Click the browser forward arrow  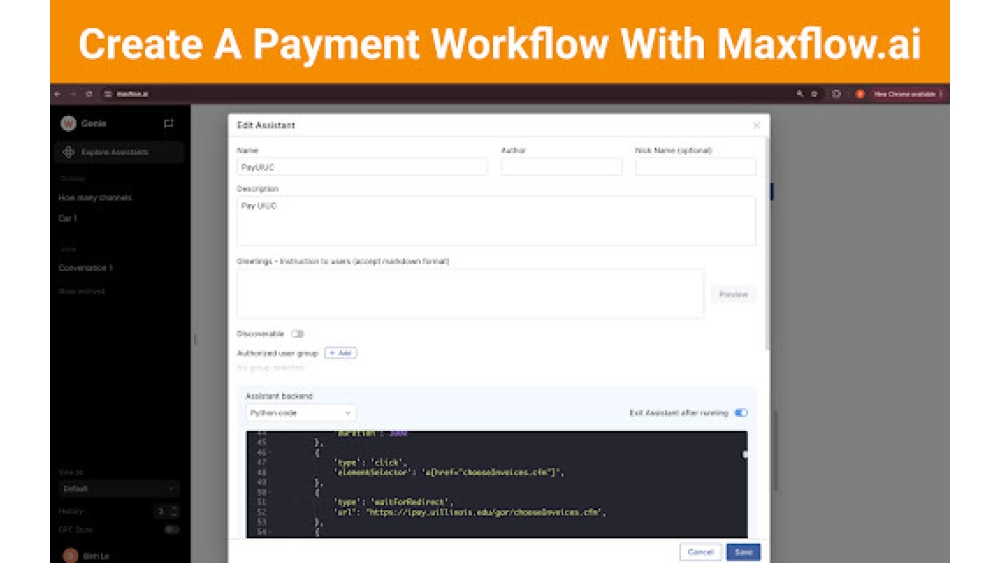click(x=73, y=94)
